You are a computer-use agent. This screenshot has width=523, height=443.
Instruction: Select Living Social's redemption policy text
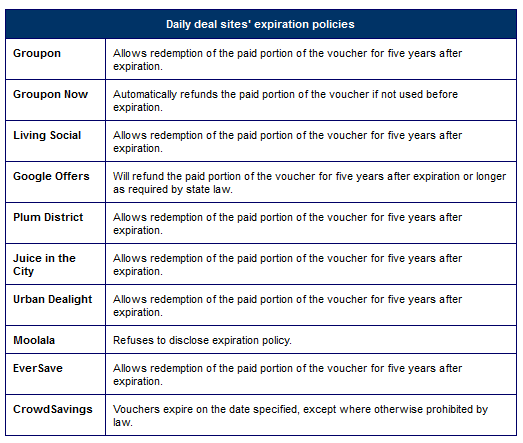(288, 142)
